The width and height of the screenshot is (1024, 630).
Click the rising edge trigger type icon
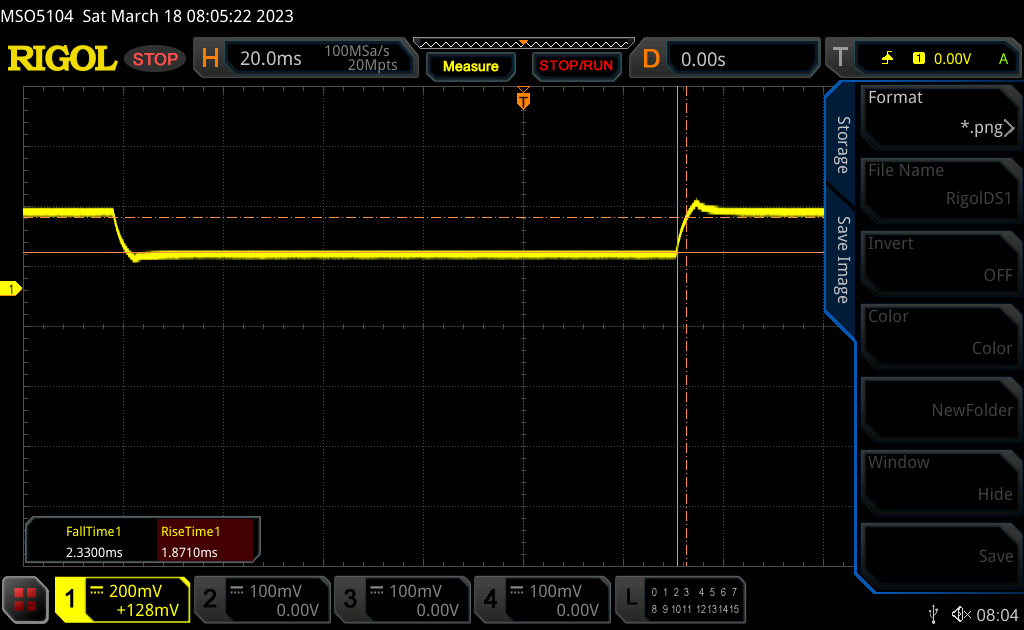coord(887,59)
